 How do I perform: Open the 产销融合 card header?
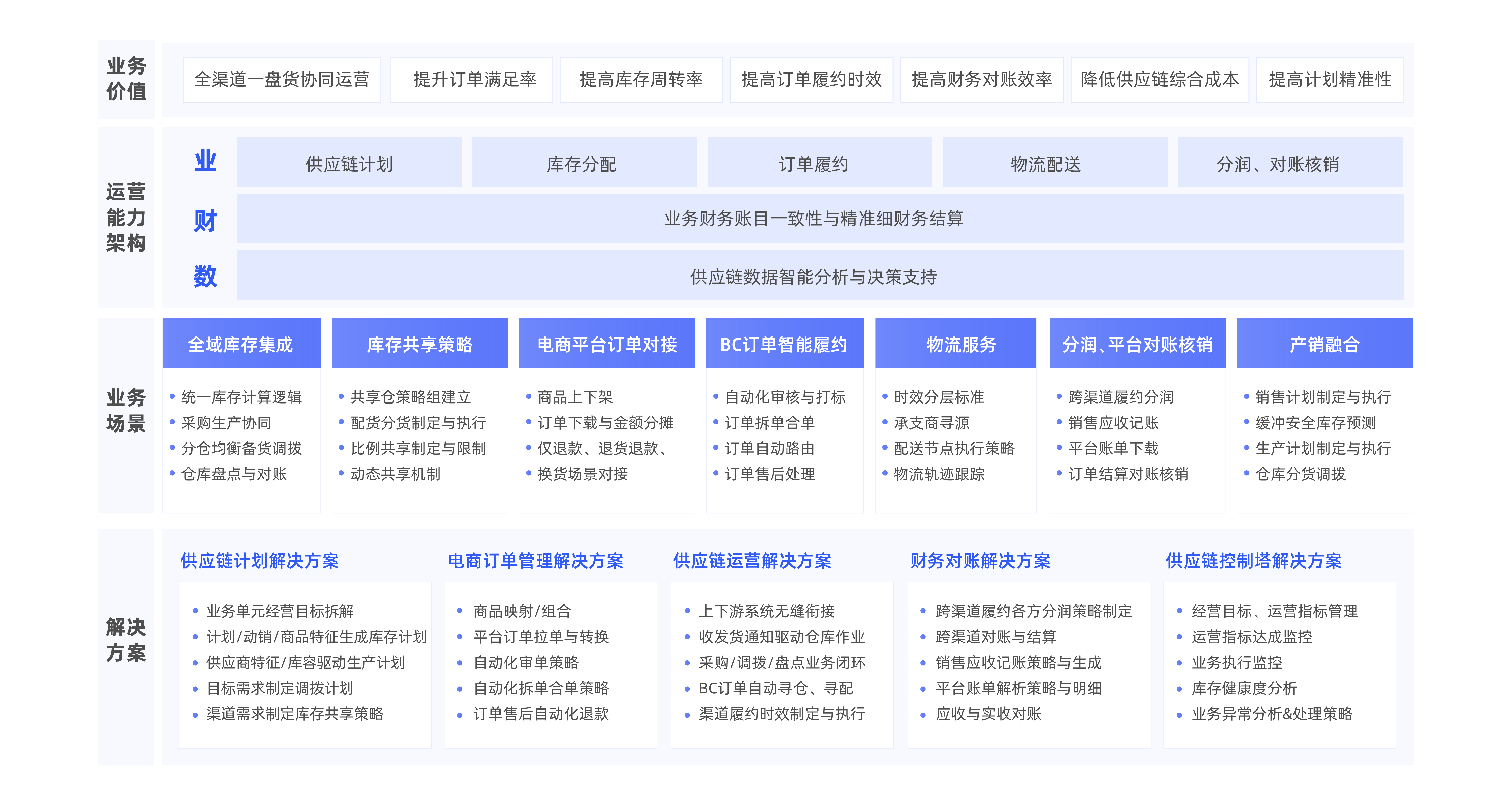pyautogui.click(x=1325, y=343)
